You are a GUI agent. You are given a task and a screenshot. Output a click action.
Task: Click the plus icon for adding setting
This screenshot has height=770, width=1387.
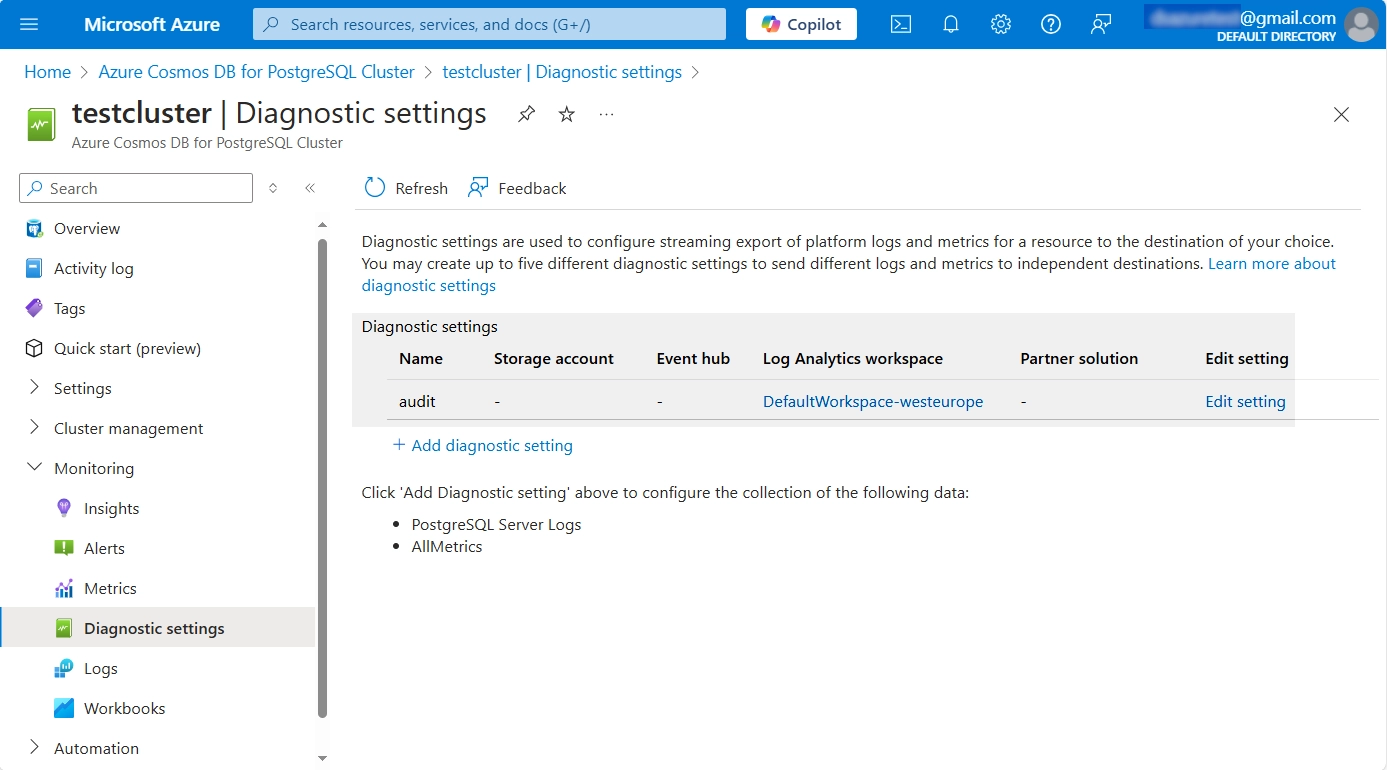[399, 445]
